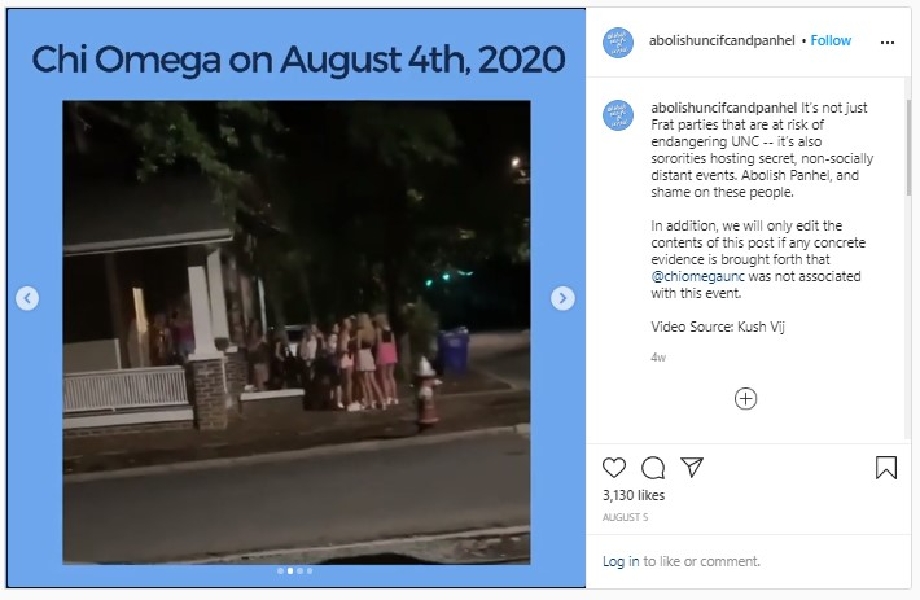Click the 4w timestamp under caption
Viewport: 920px width, 600px height.
click(x=658, y=357)
